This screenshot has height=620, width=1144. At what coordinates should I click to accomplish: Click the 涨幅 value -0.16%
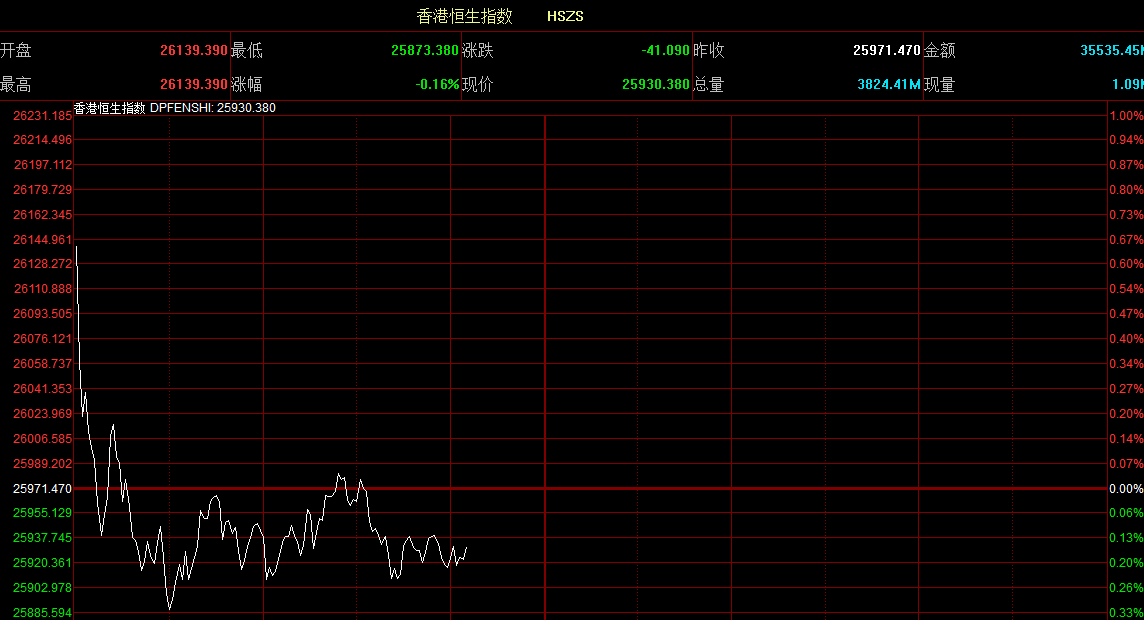(437, 85)
